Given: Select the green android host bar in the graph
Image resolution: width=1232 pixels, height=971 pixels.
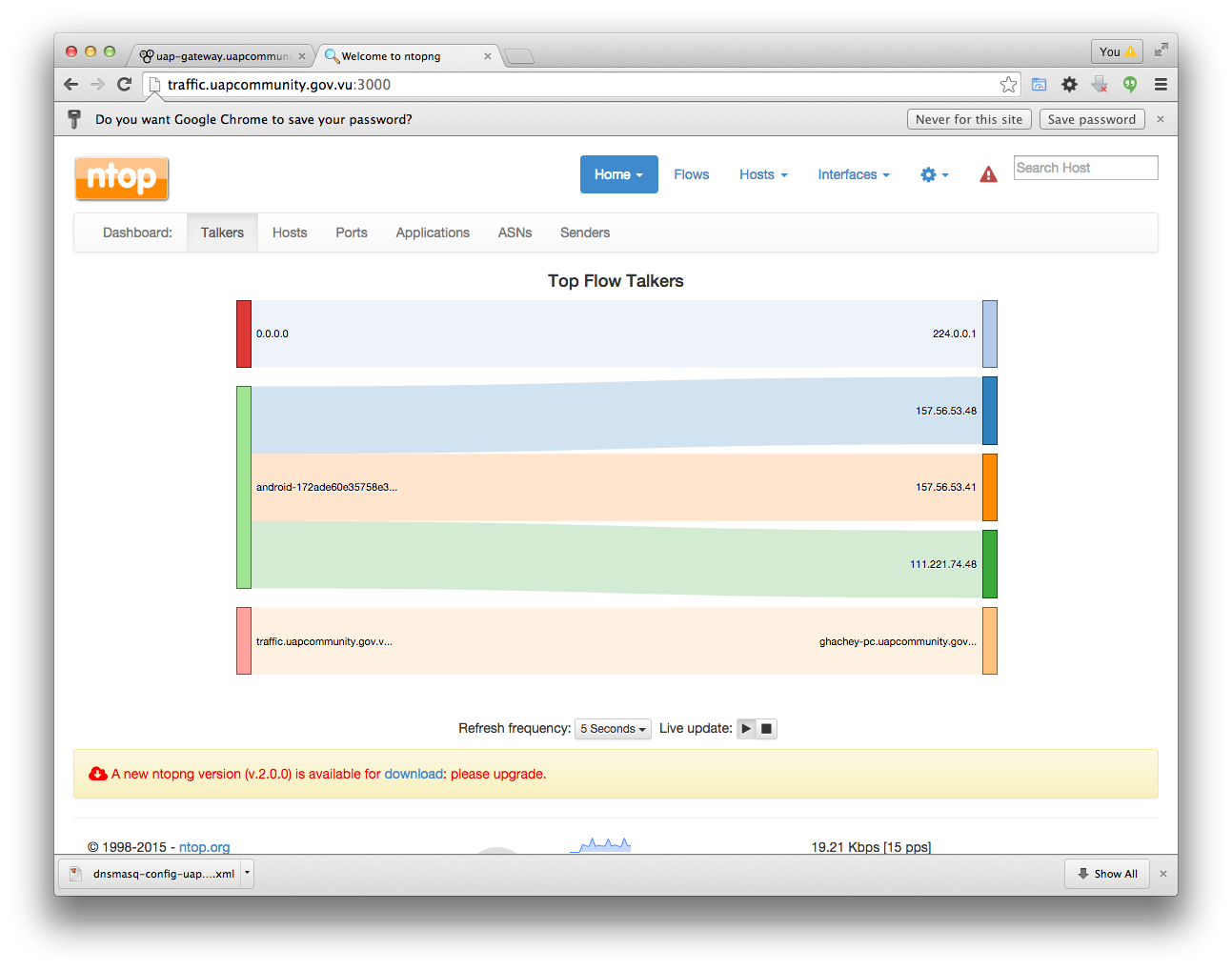Looking at the screenshot, I should click(x=243, y=487).
